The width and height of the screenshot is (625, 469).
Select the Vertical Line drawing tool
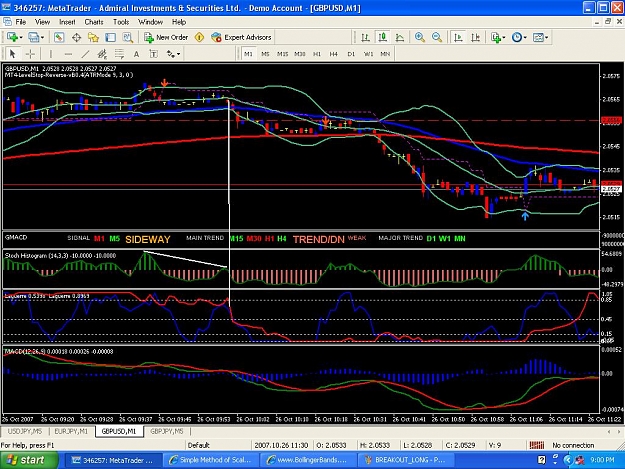(x=51, y=54)
